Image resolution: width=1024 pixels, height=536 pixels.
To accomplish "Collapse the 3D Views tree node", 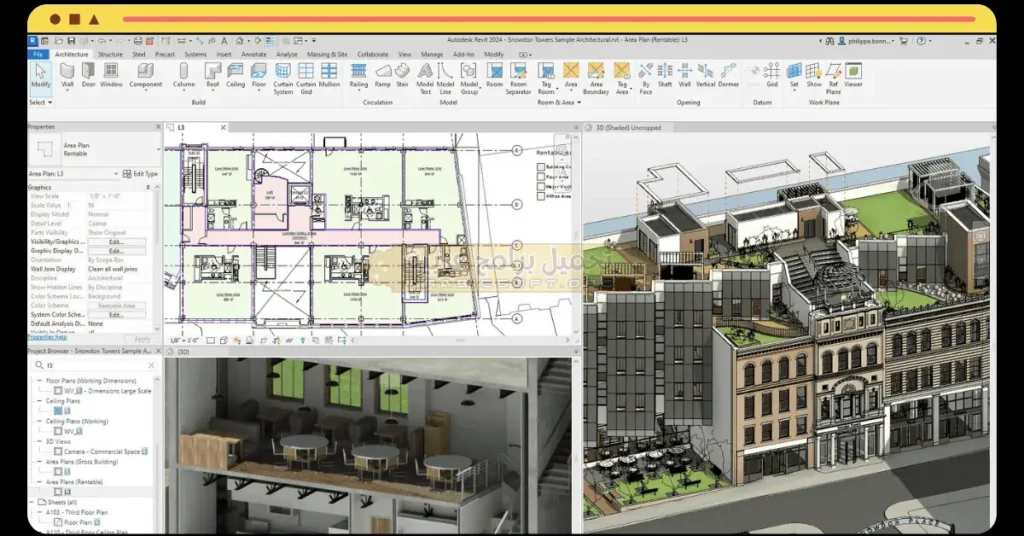I will (39, 441).
